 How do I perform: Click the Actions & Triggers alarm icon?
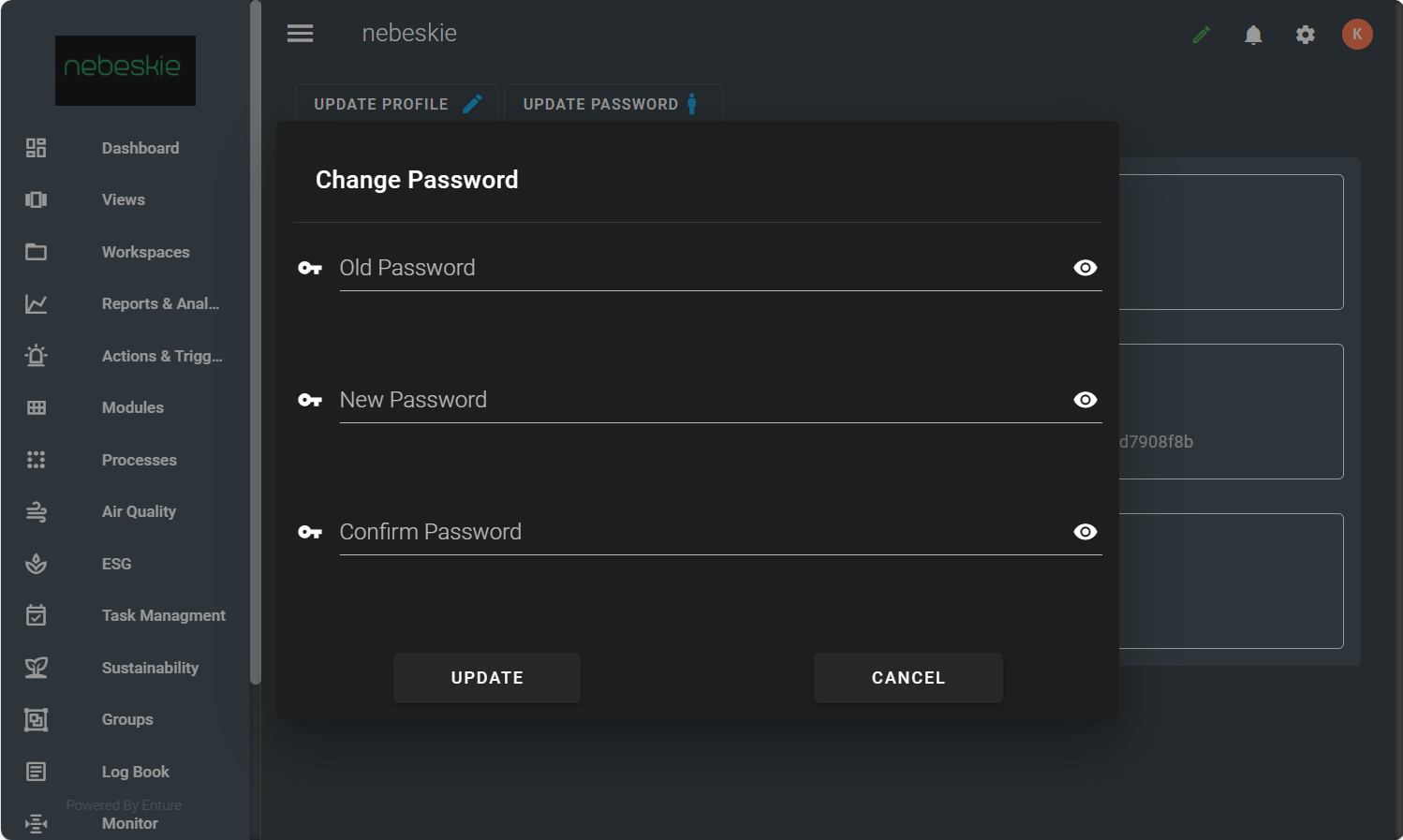click(37, 356)
